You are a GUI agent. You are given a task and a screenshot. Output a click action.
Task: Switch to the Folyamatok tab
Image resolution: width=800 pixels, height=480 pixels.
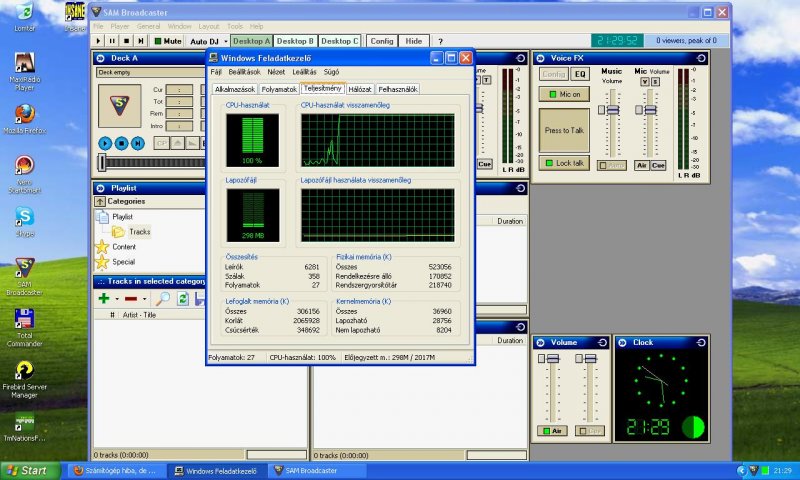point(279,89)
